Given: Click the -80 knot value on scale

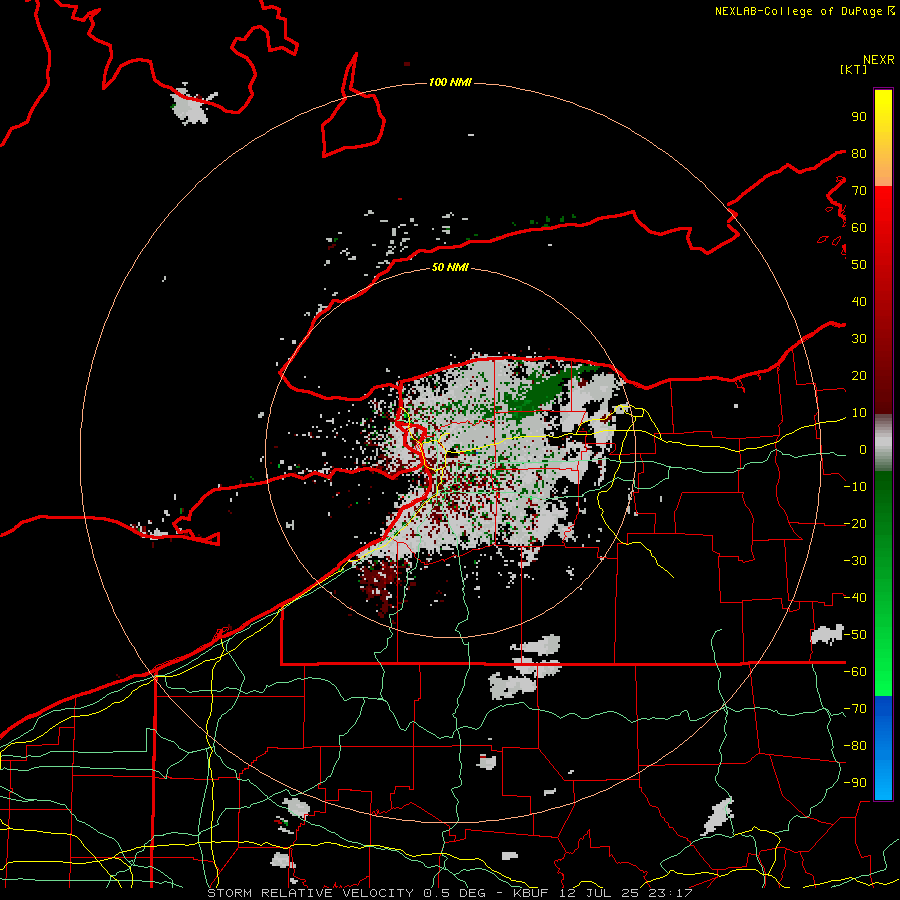Looking at the screenshot, I should tap(855, 746).
